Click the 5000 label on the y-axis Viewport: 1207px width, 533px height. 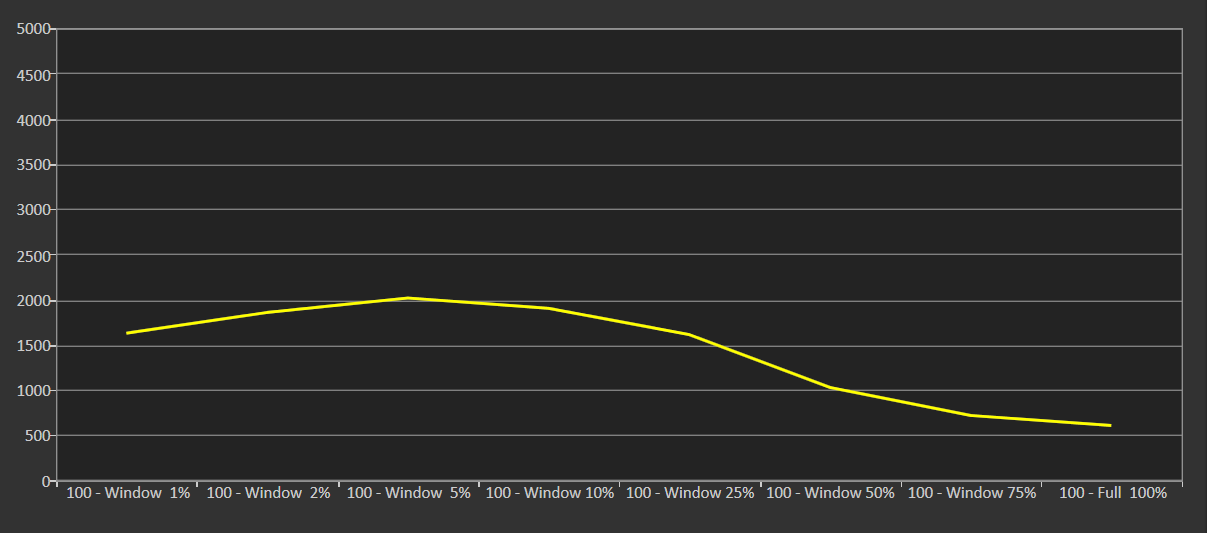(33, 29)
